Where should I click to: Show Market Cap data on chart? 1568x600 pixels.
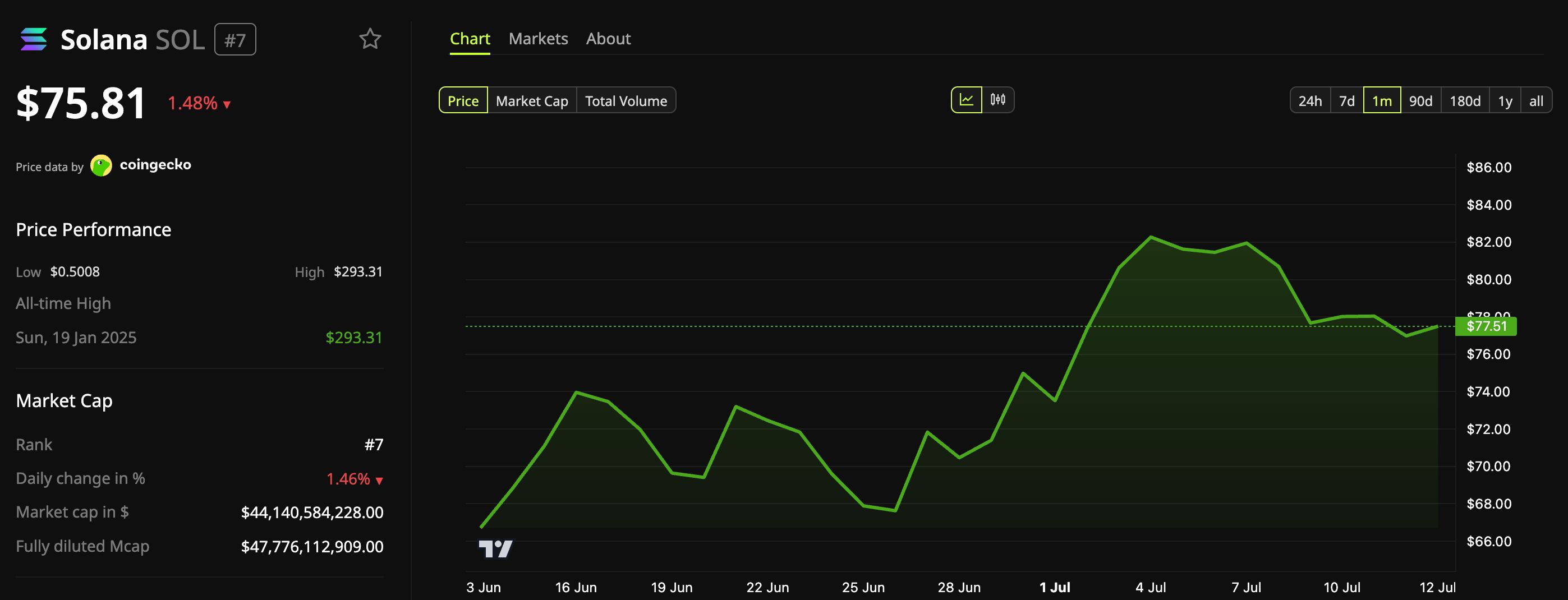(532, 100)
